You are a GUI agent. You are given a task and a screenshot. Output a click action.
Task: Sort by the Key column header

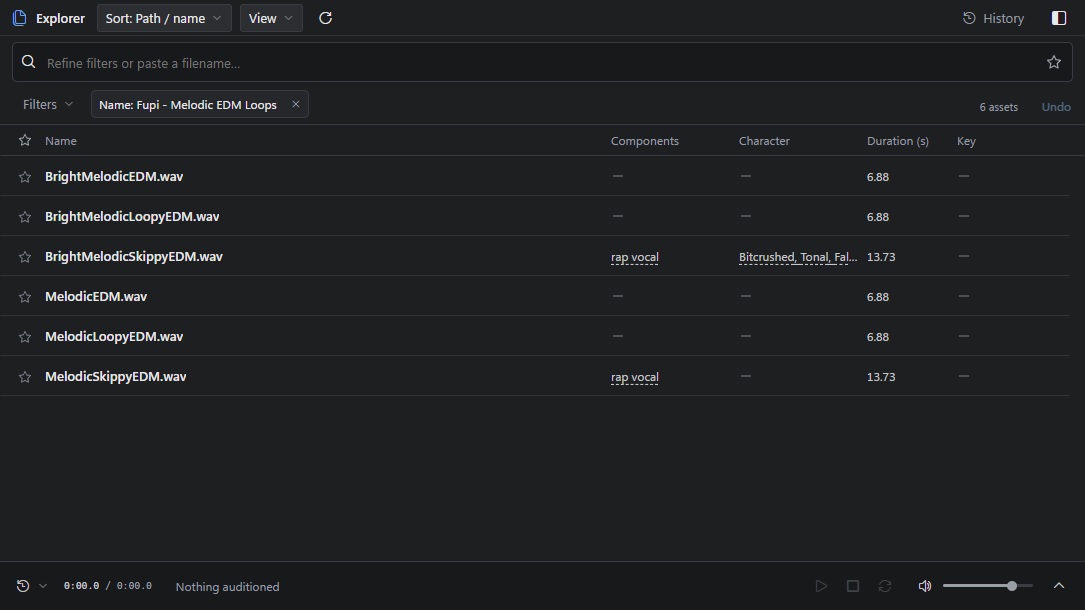(966, 141)
